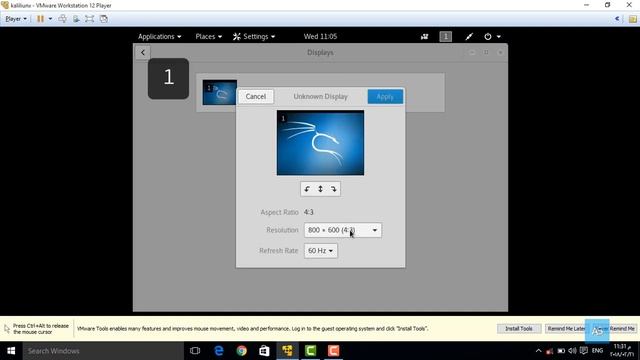Open the Applications menu in Kali
This screenshot has height=360, width=640.
tap(159, 36)
